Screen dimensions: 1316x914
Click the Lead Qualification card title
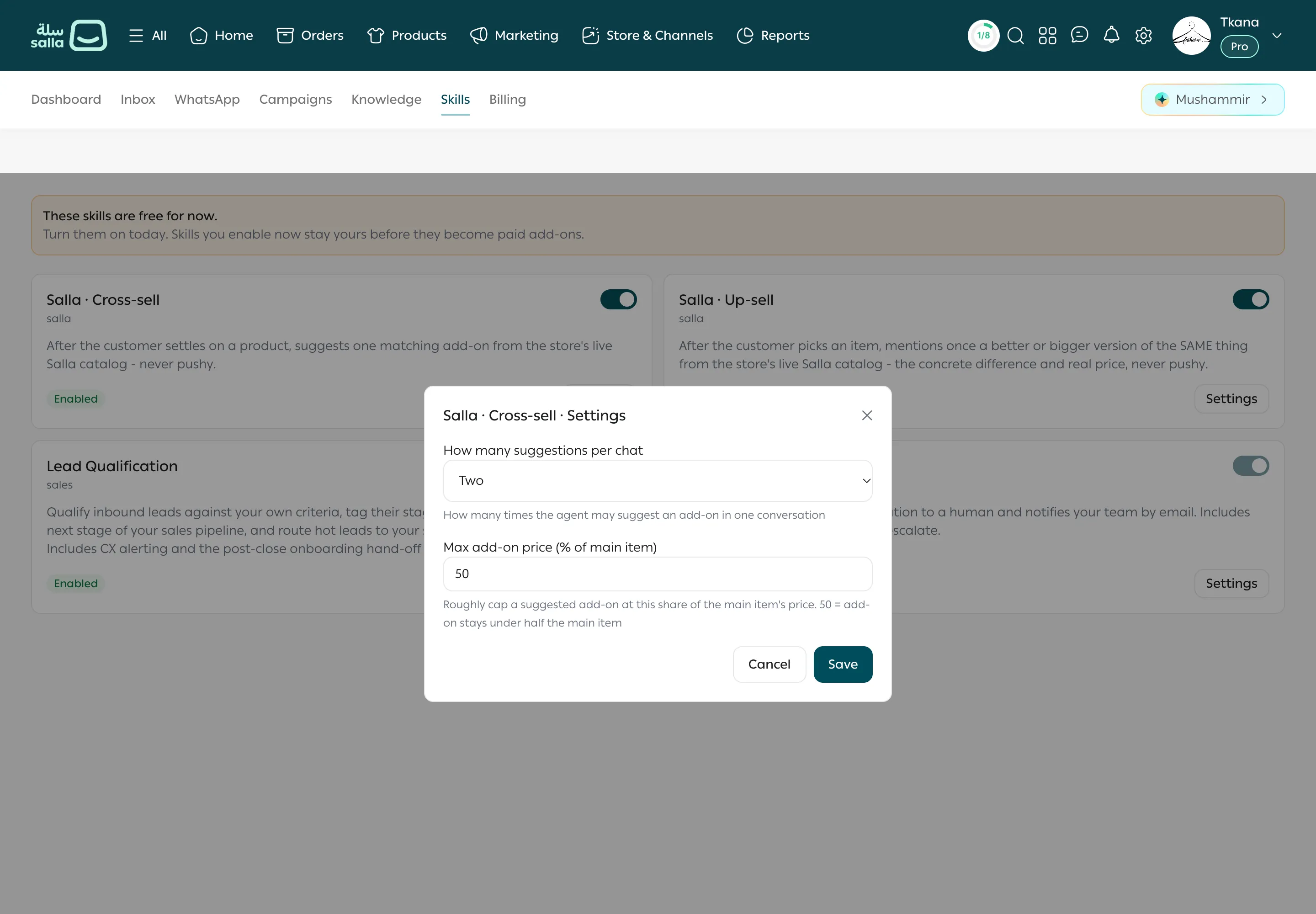coord(112,466)
